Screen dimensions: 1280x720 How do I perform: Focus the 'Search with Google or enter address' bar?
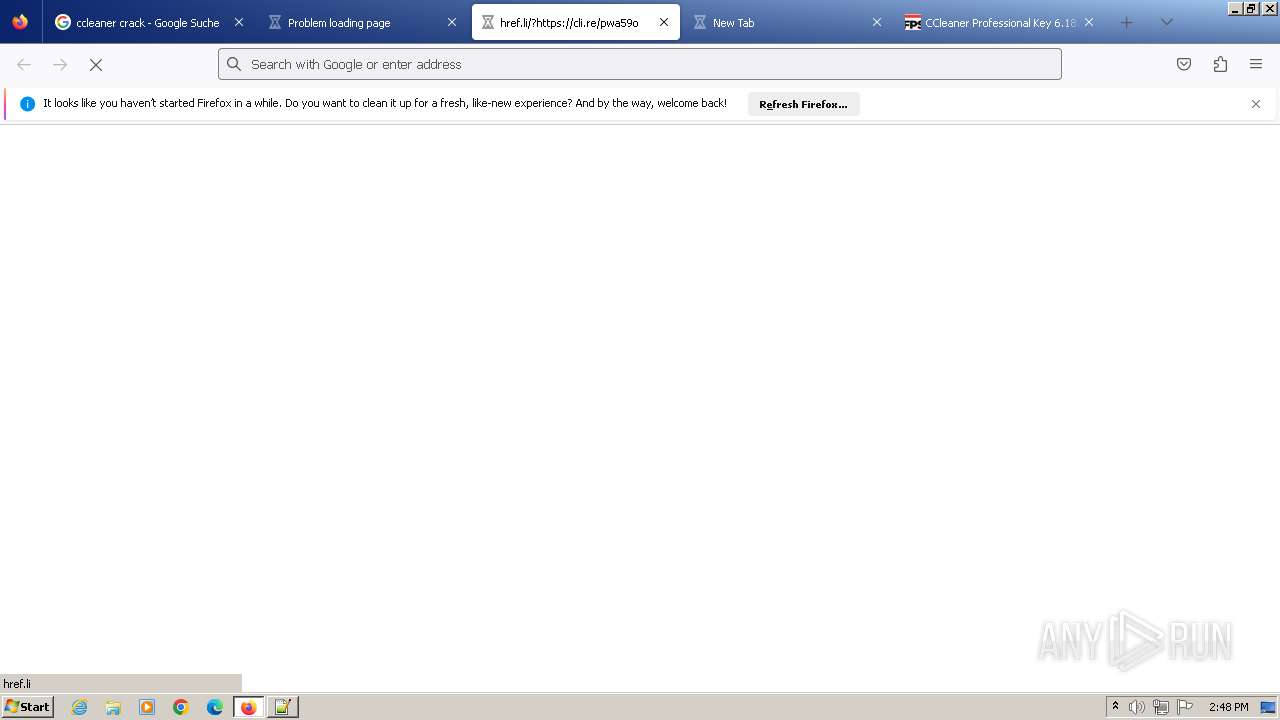[640, 64]
